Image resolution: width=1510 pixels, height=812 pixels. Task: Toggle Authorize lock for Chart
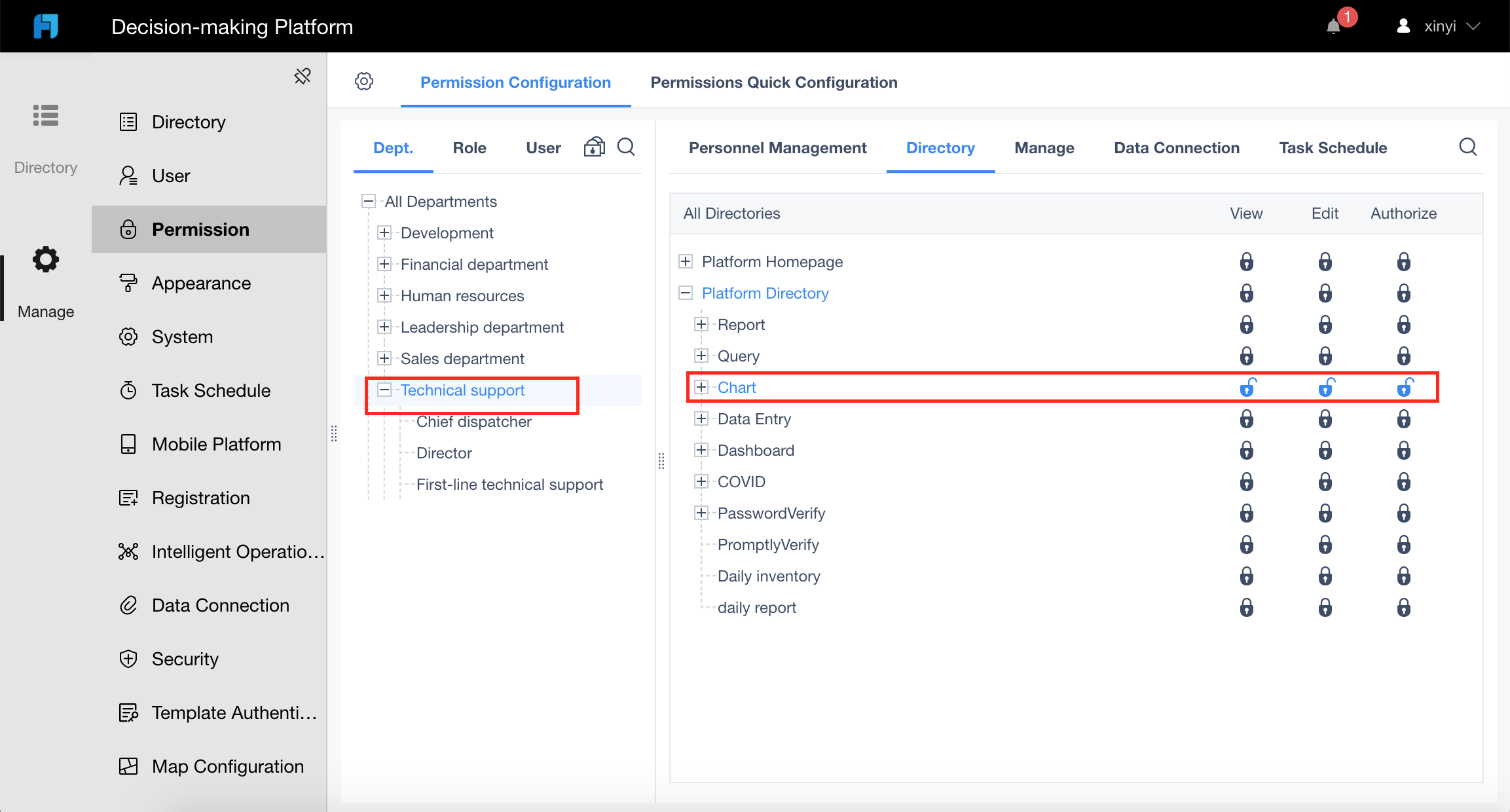tap(1405, 387)
